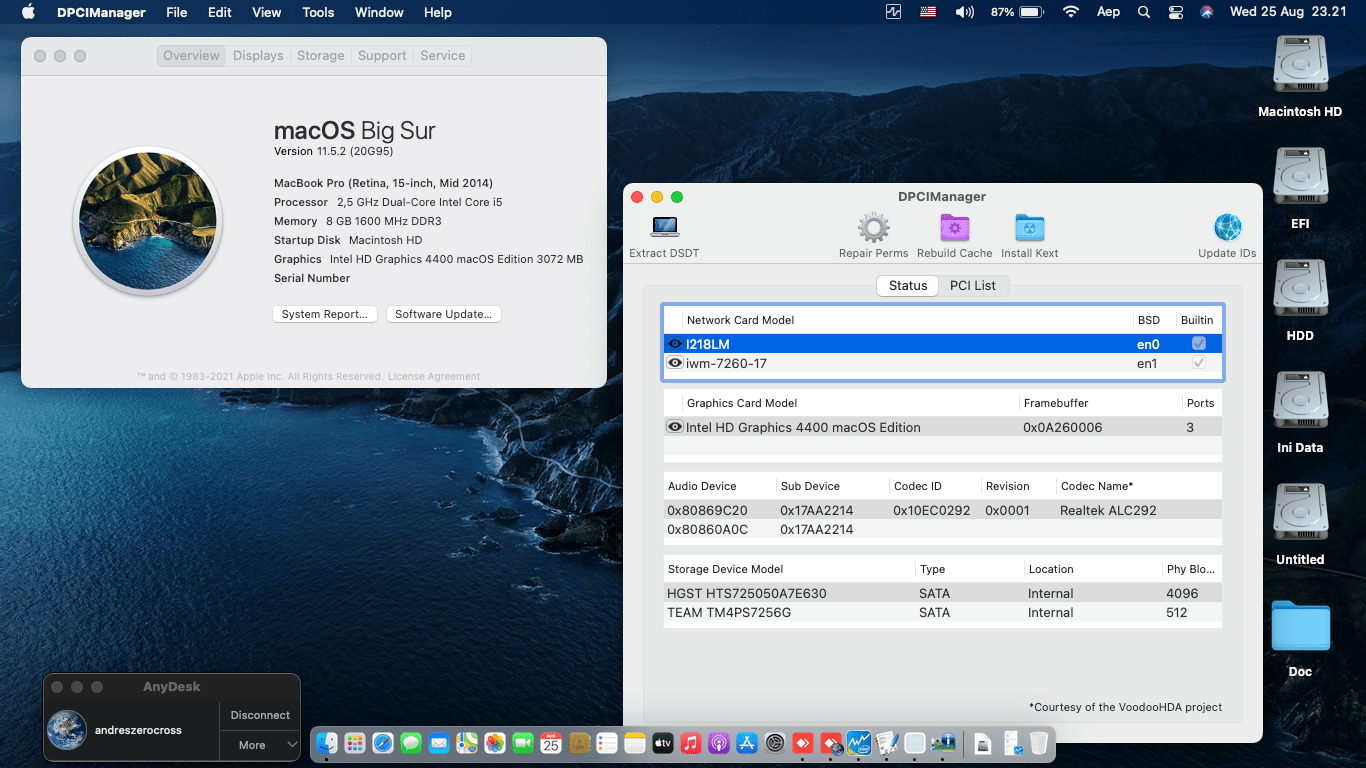Viewport: 1366px width, 768px height.
Task: Open Mail app in the dock
Action: tap(439, 743)
